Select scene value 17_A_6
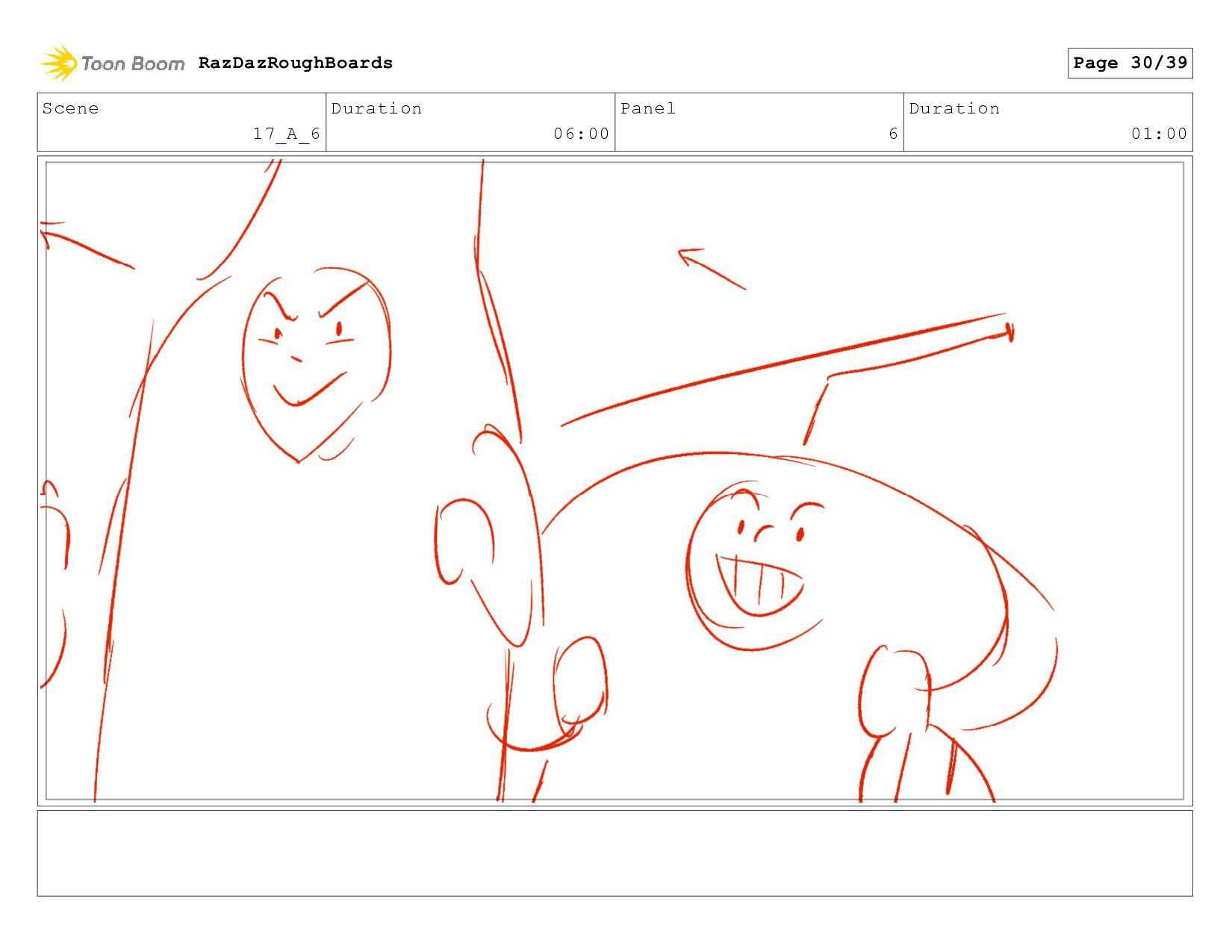This screenshot has width=1232, height=952. coord(287,134)
